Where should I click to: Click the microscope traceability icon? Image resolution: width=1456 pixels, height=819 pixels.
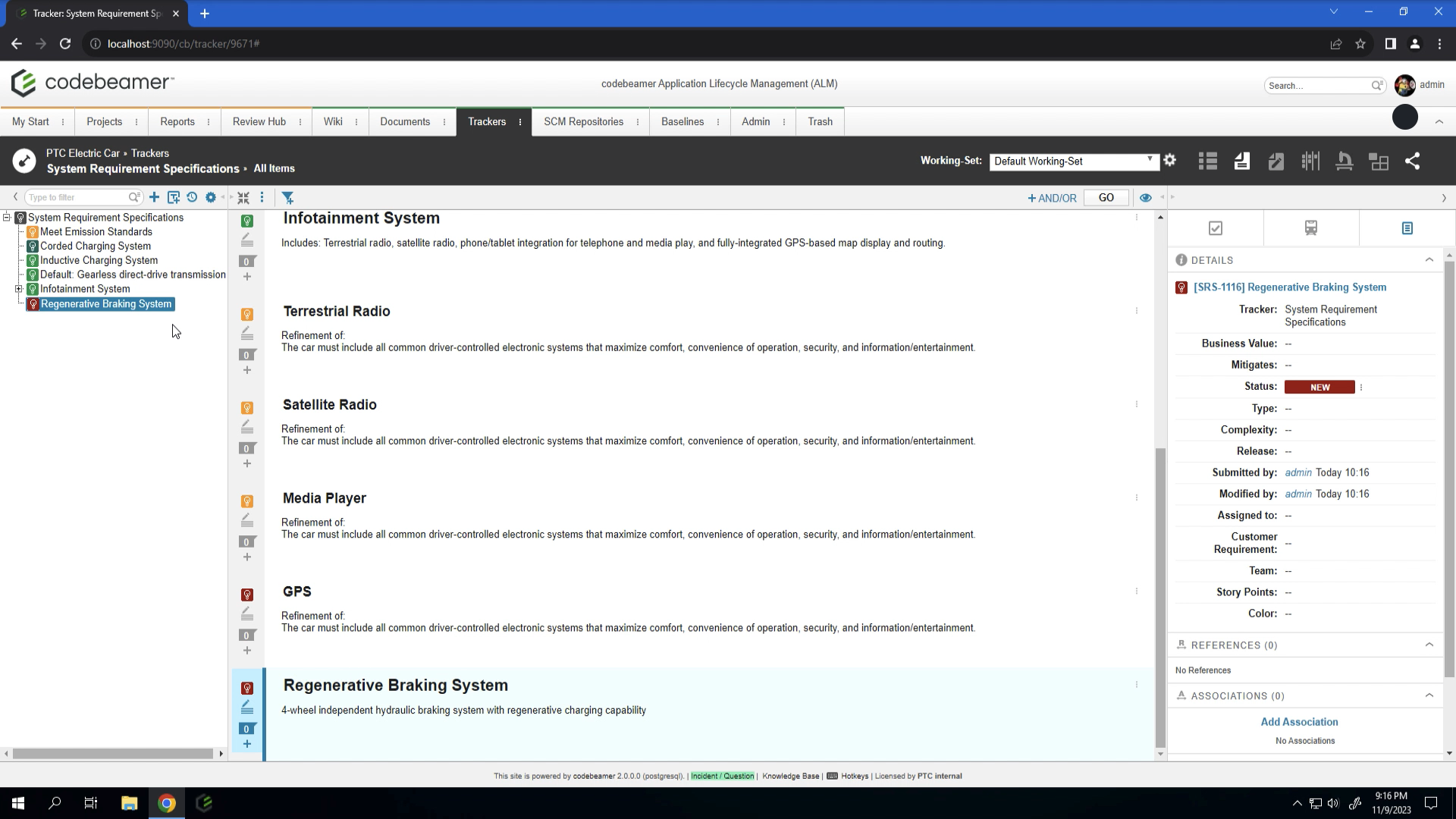coord(1345,162)
